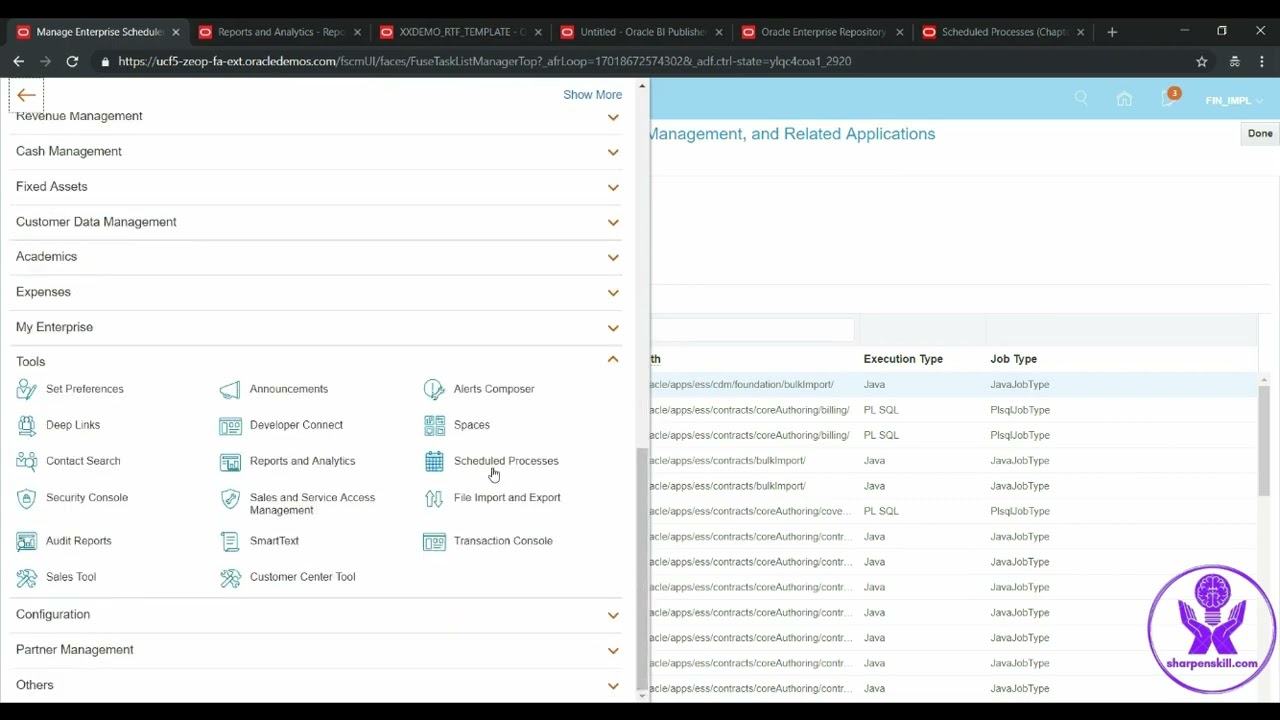Open the File Import and Export link

click(x=507, y=497)
